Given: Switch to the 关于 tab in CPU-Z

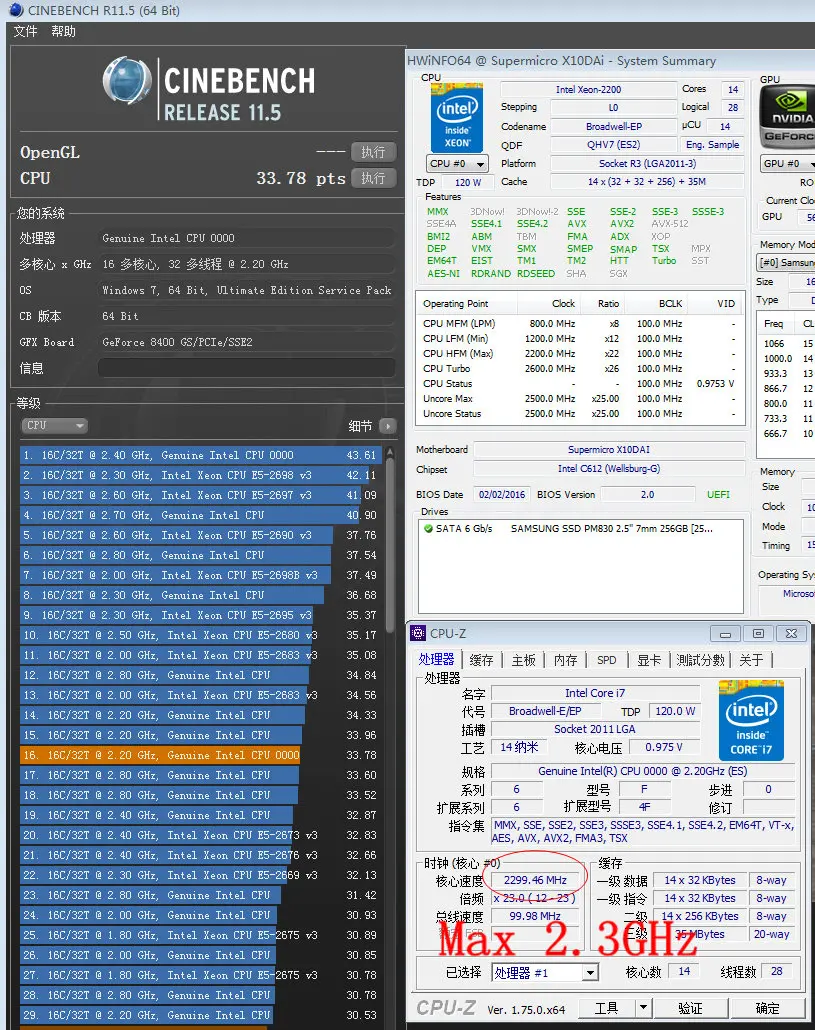Looking at the screenshot, I should click(751, 660).
